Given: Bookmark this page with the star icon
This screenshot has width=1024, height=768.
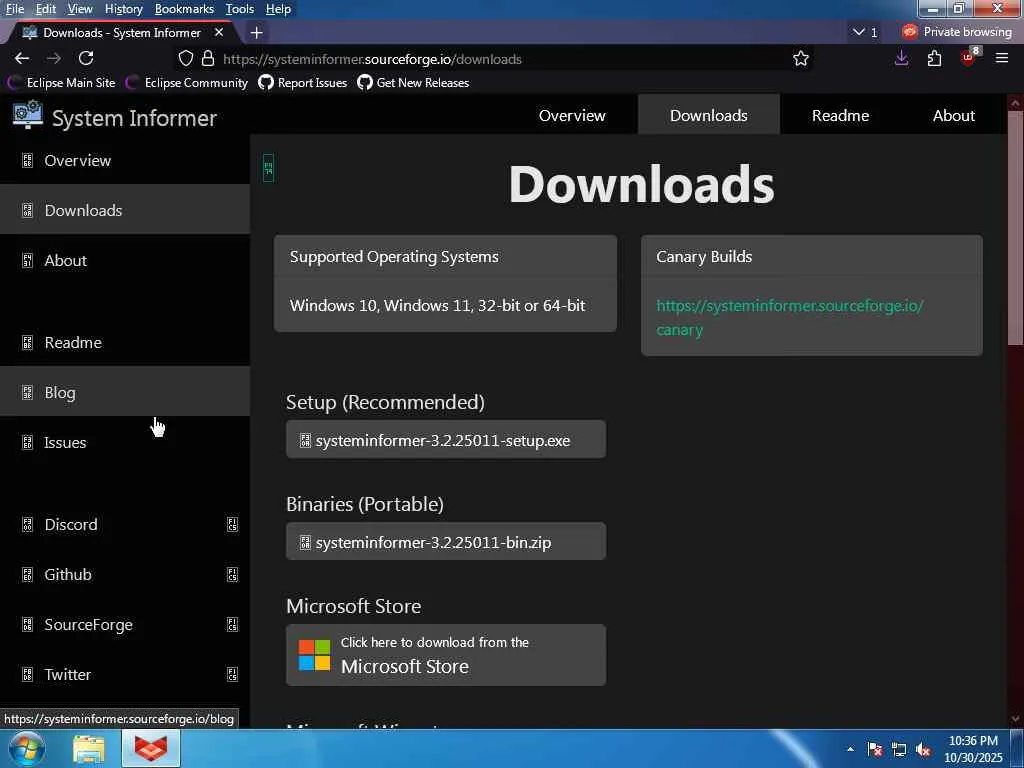Looking at the screenshot, I should 801,59.
